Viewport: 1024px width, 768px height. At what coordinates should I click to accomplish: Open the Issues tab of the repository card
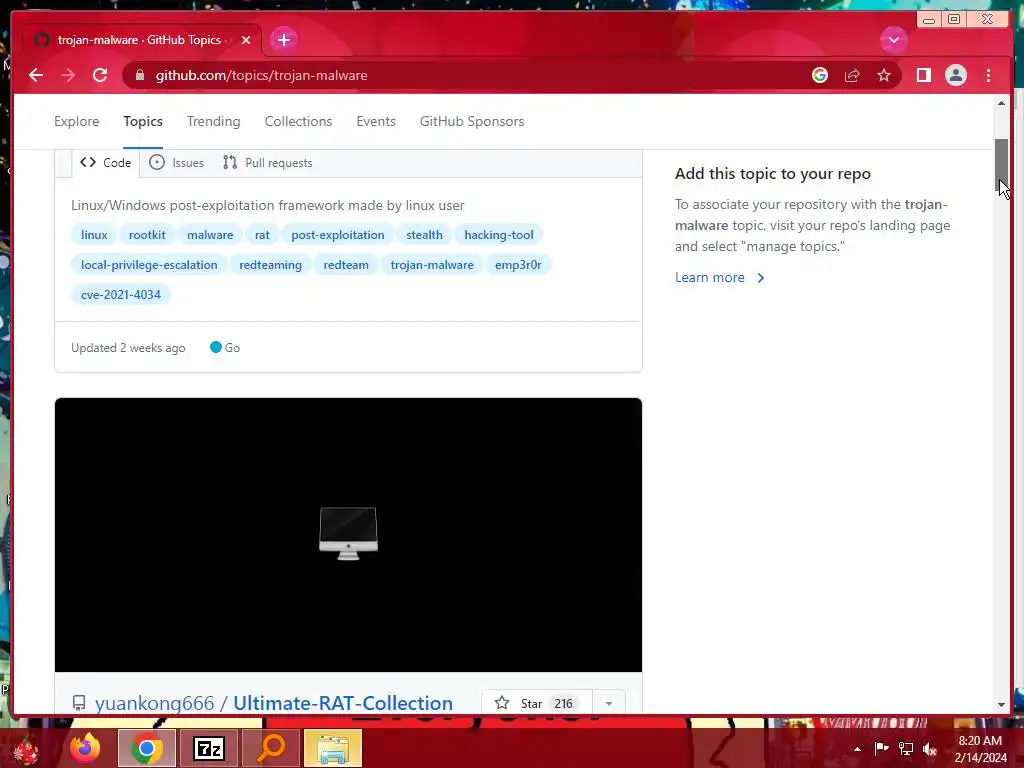point(176,163)
